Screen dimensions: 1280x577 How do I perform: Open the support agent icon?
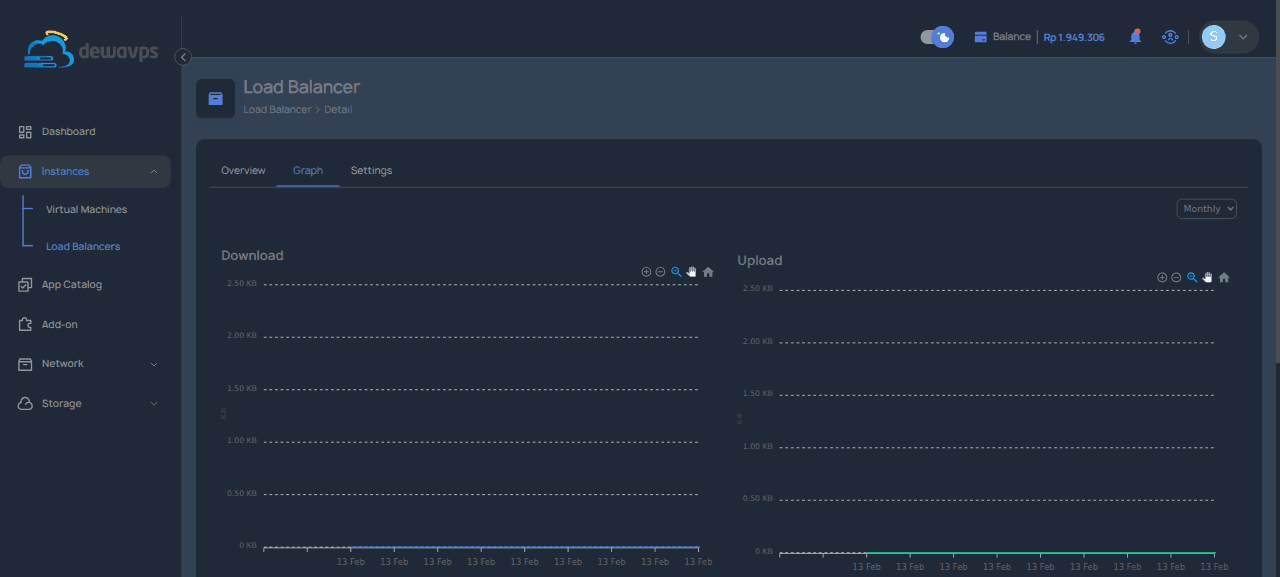coord(1169,37)
